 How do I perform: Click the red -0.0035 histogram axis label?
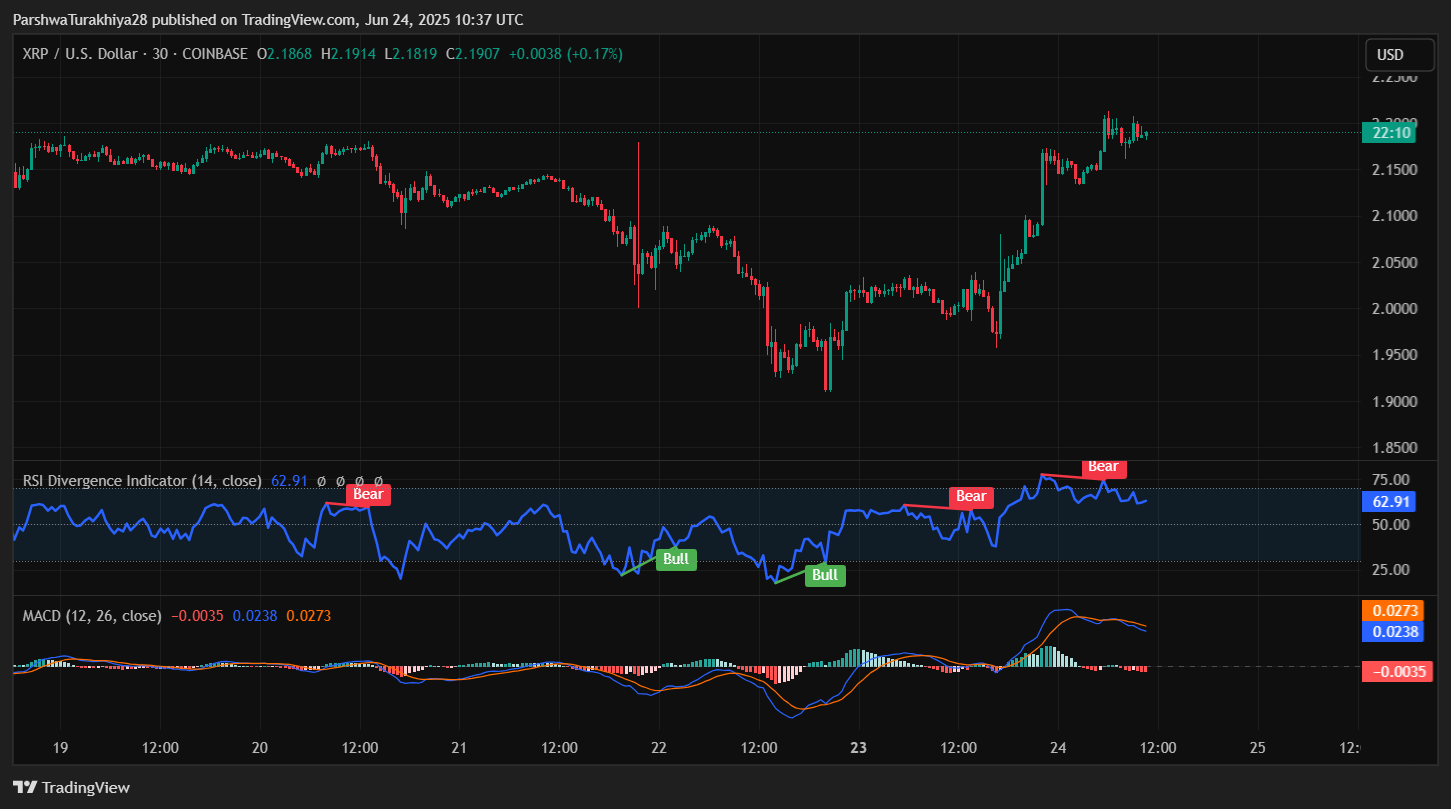[1397, 671]
